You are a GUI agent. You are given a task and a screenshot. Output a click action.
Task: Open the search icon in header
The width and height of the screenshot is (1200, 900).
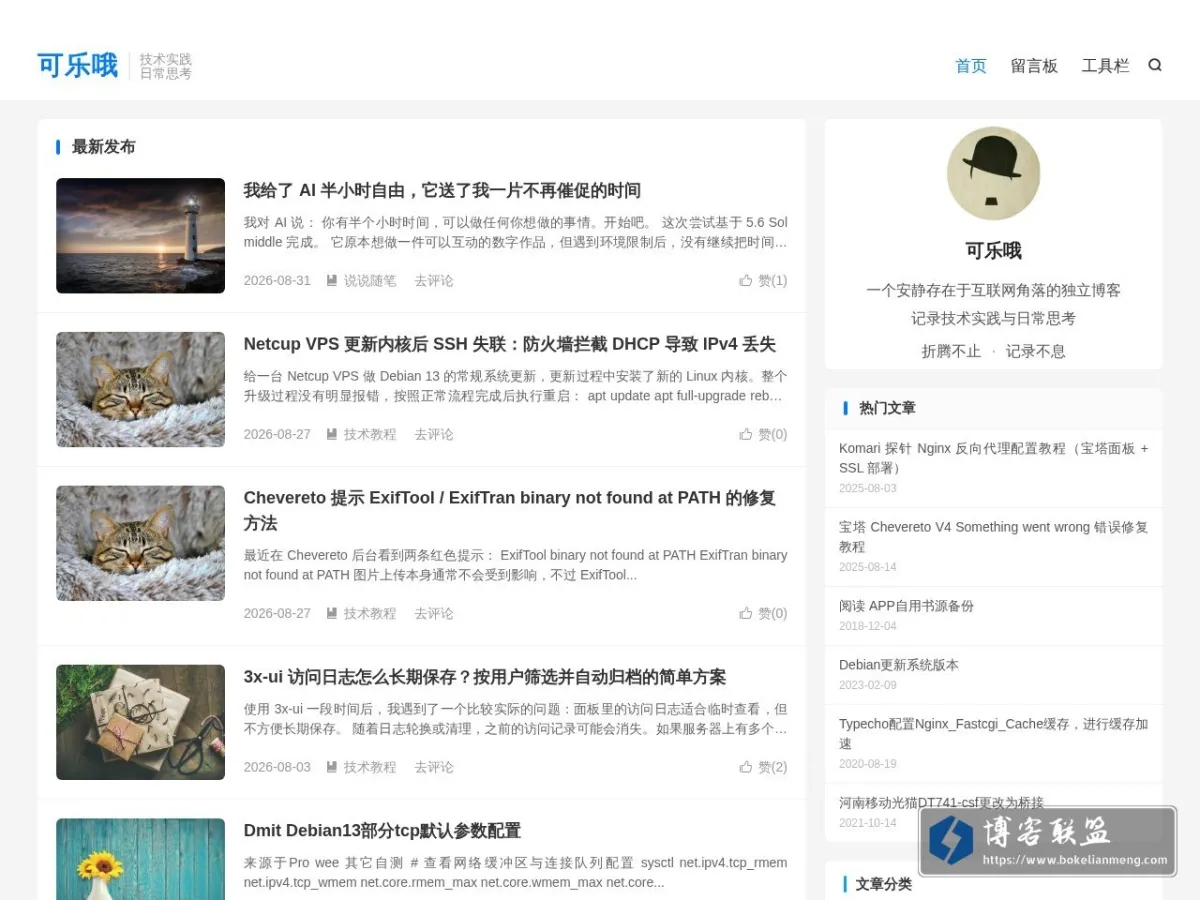(x=1155, y=65)
